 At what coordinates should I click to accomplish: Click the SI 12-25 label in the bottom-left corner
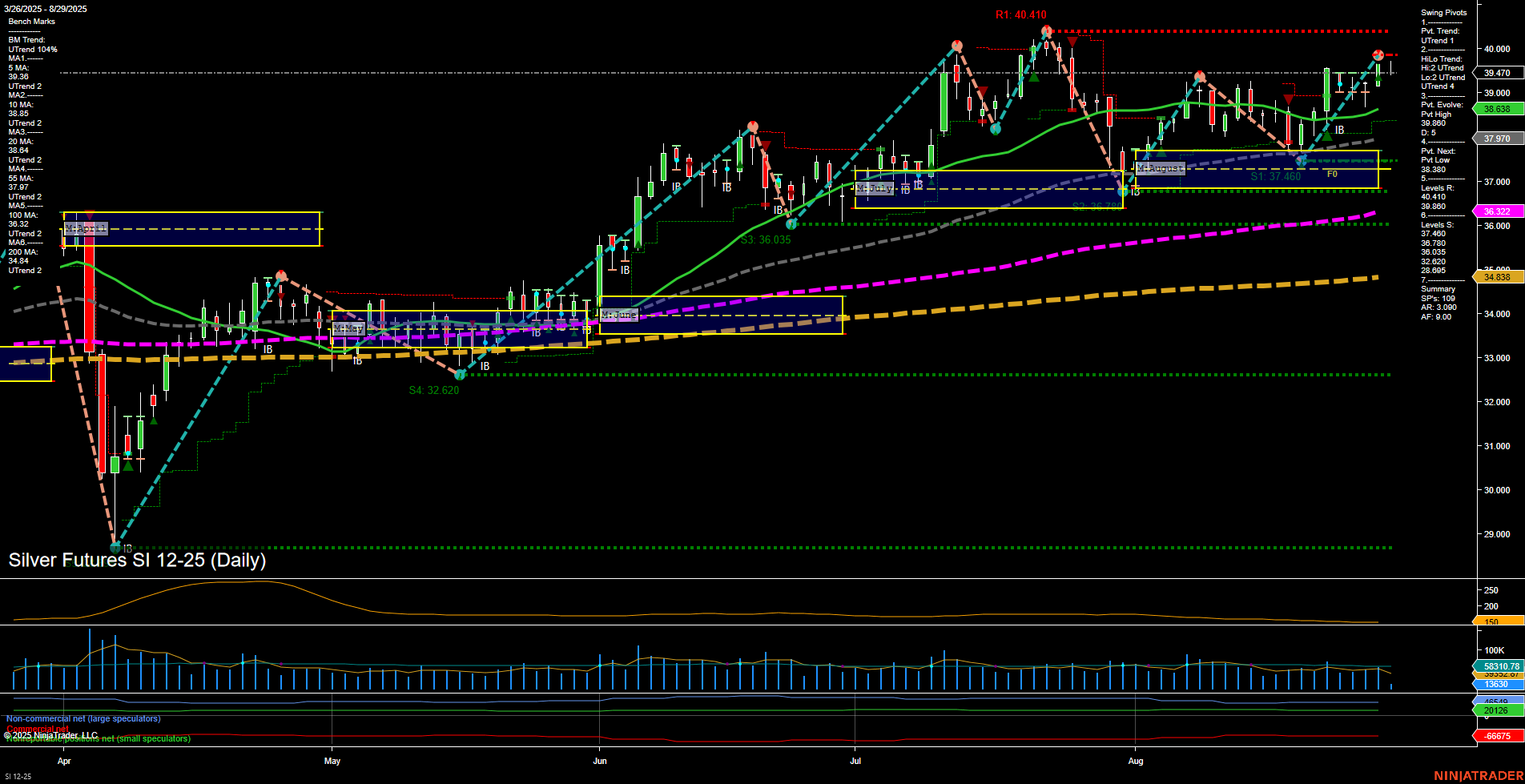[18, 777]
